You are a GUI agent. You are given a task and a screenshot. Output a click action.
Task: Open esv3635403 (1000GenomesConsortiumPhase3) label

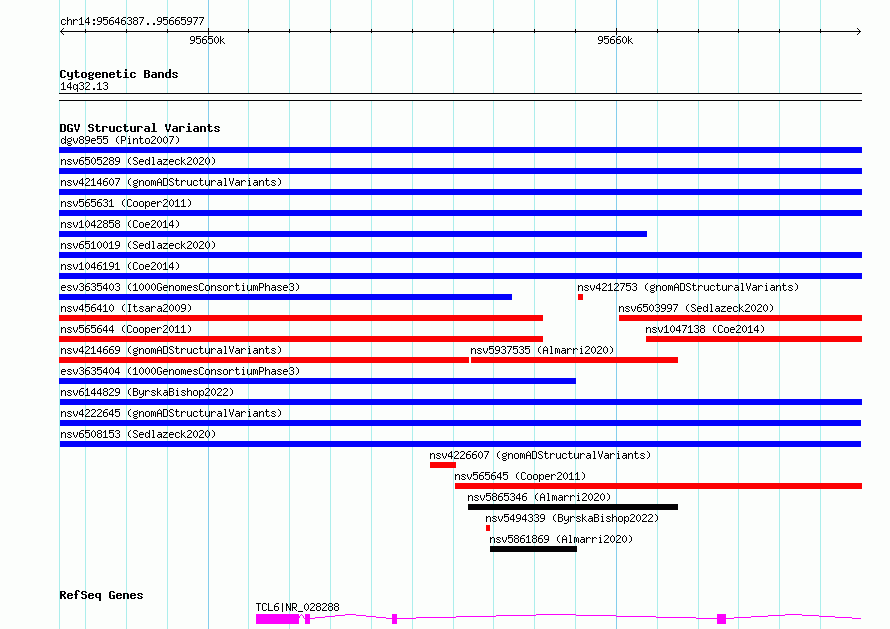(x=180, y=287)
